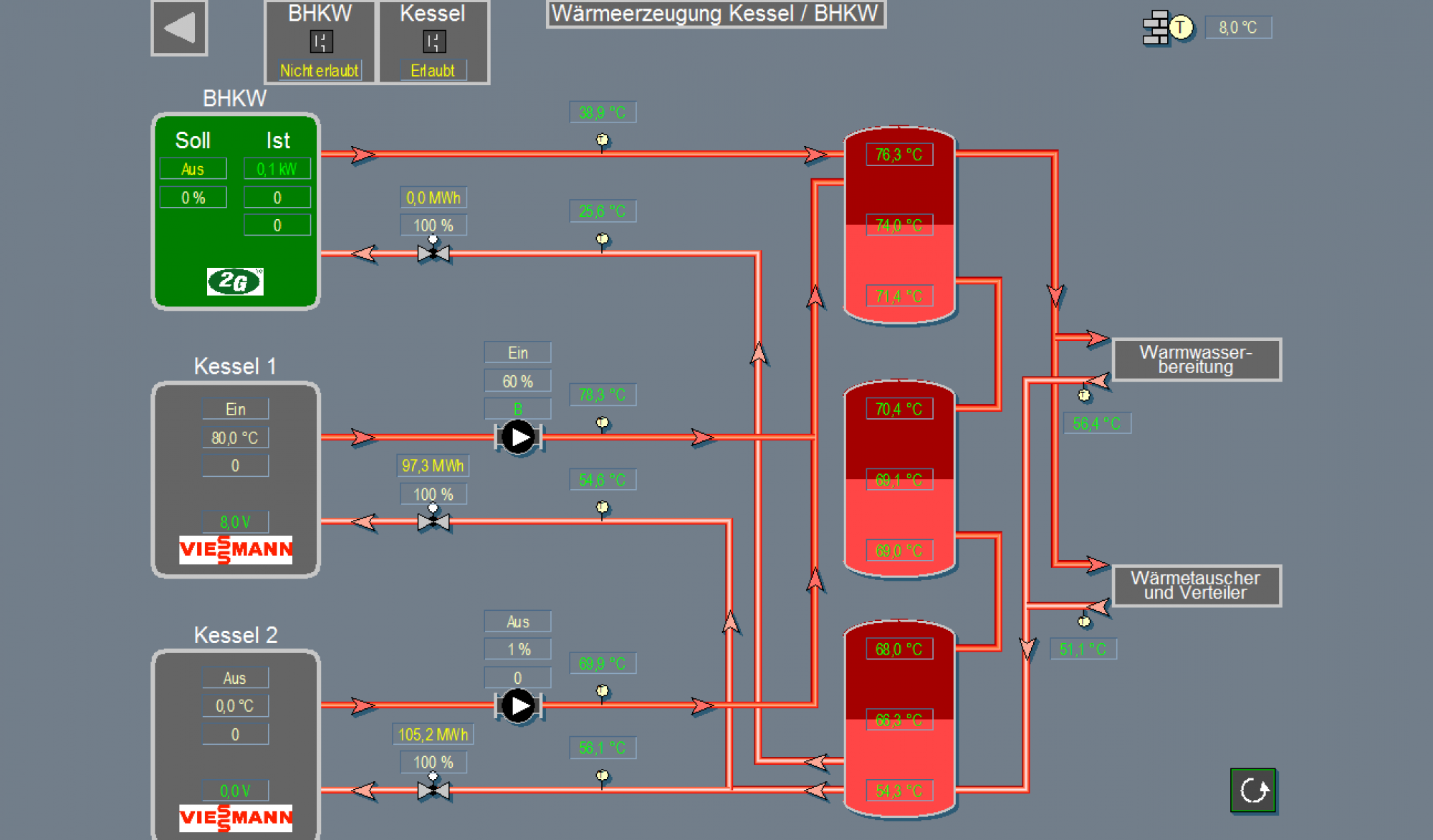Viewport: 1433px width, 840px height.
Task: Select the Kessel 1 return valve
Action: pos(433,521)
